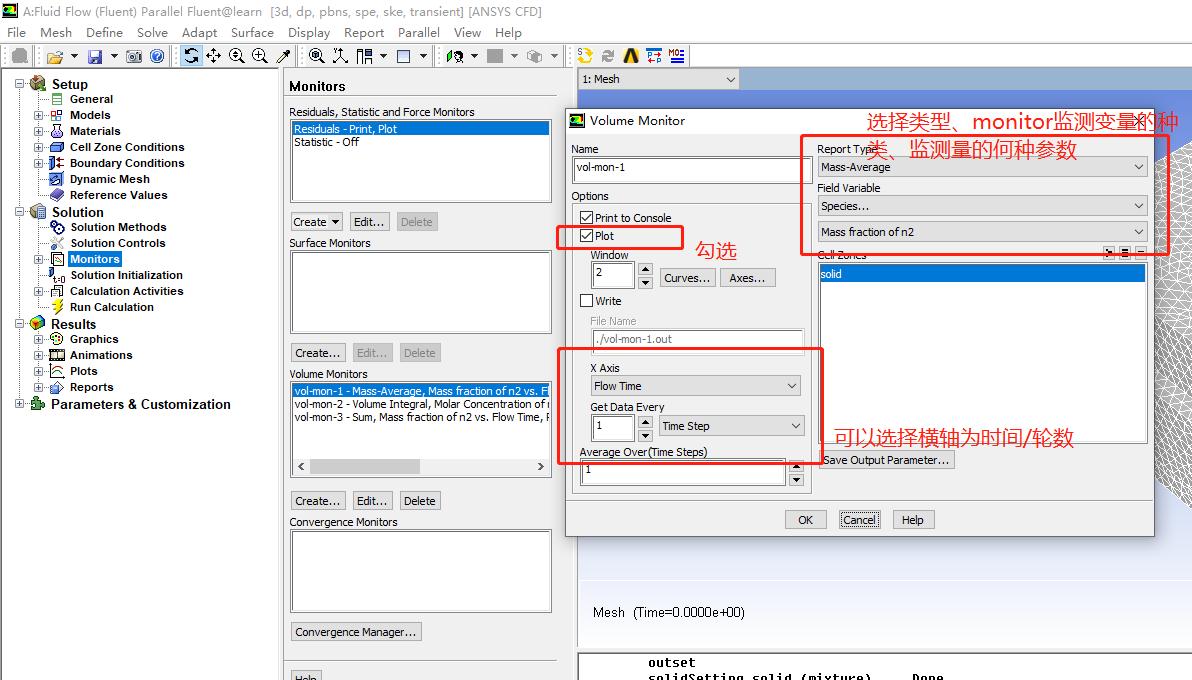This screenshot has height=680, width=1192.
Task: Expand the Boundary Conditions tree node
Action: [39, 163]
